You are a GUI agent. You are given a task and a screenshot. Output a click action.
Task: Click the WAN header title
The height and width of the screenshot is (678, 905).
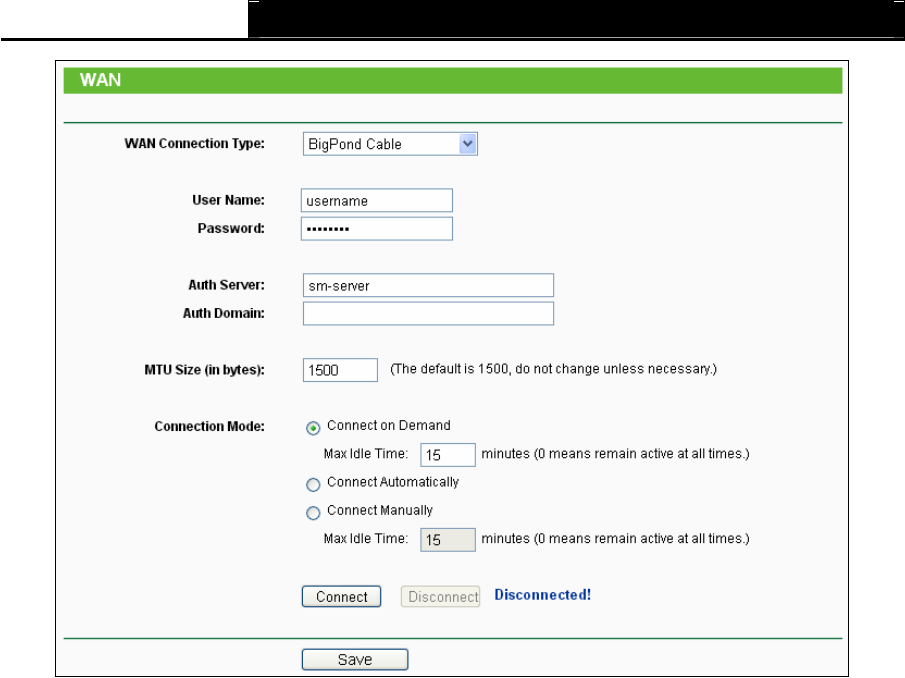point(100,80)
